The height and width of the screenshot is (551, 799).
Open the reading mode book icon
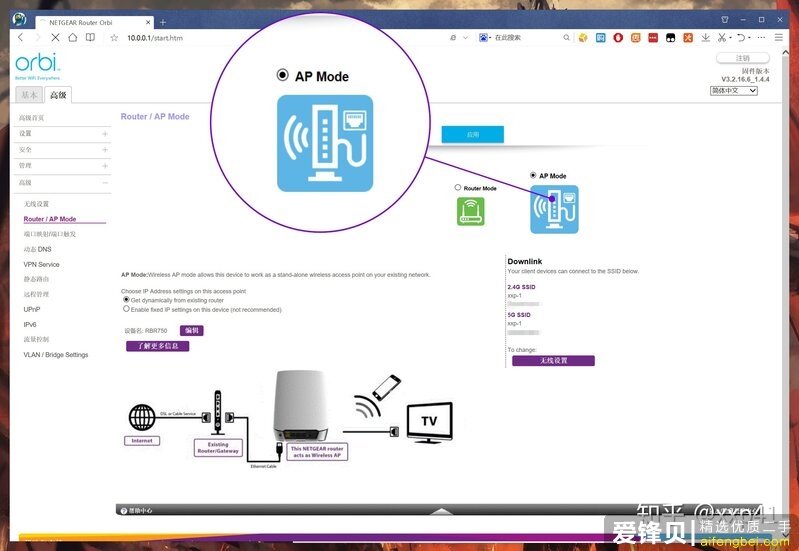click(90, 37)
